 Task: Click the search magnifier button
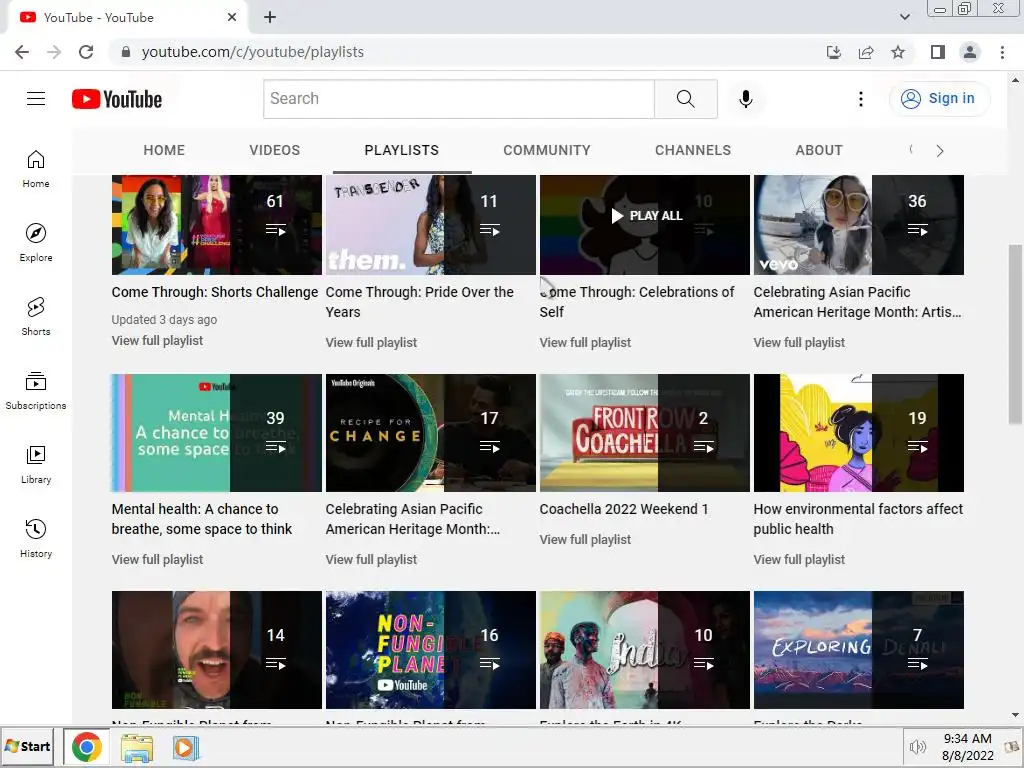686,99
